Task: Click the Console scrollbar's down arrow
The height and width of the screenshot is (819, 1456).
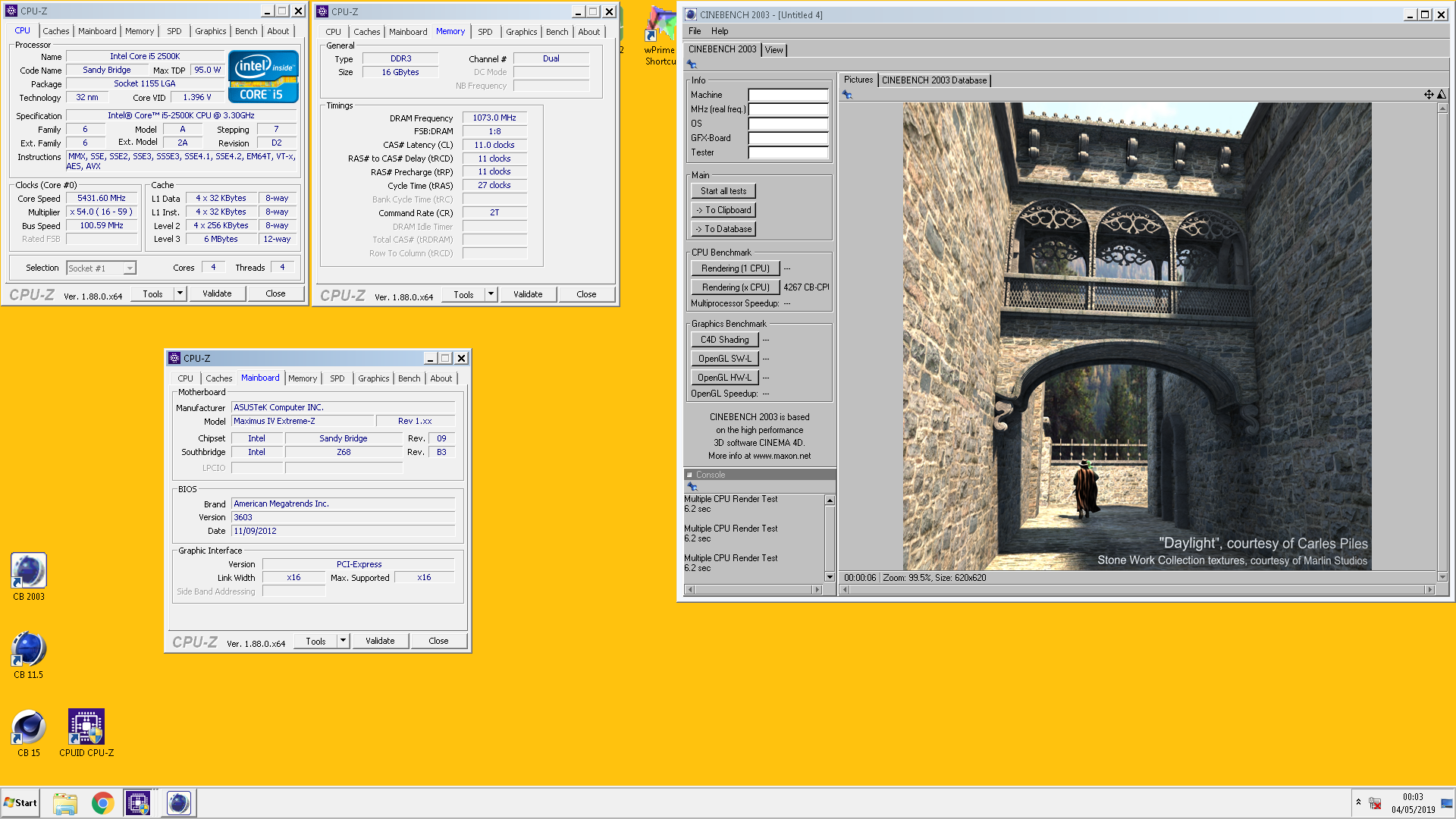Action: click(830, 577)
